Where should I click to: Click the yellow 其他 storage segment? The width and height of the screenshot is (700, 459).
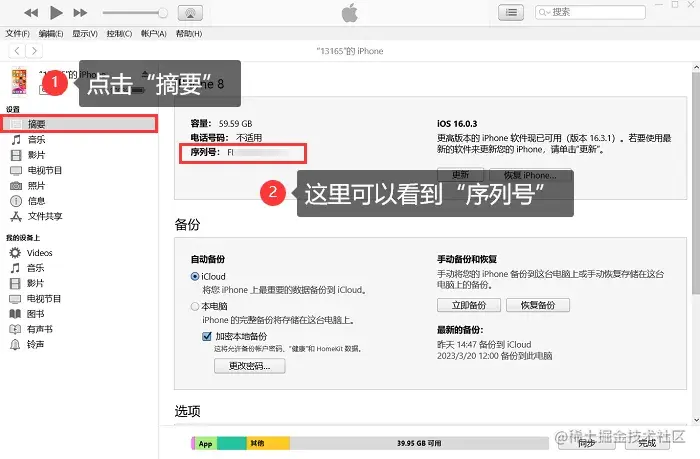pos(268,443)
